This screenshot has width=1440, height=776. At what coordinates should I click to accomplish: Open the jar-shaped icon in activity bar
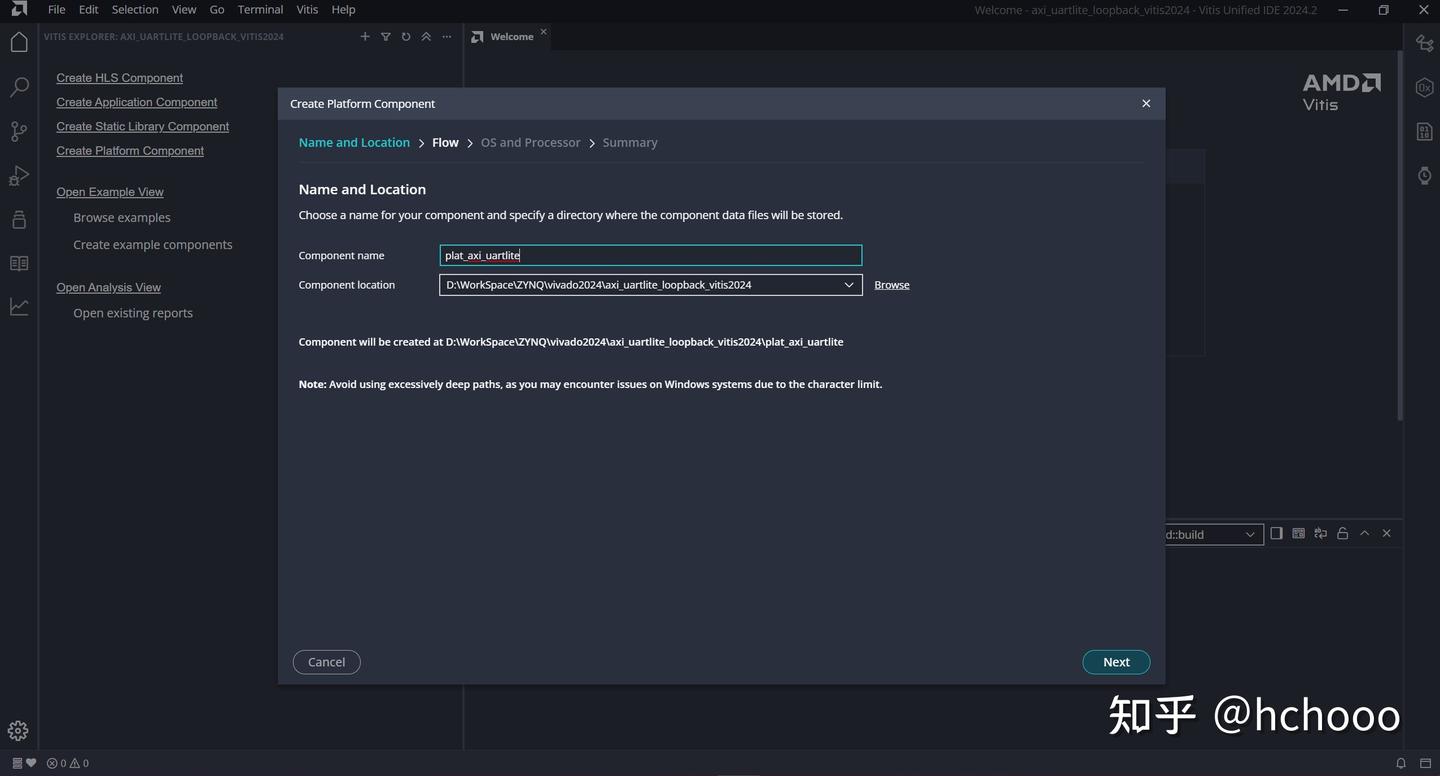[19, 220]
